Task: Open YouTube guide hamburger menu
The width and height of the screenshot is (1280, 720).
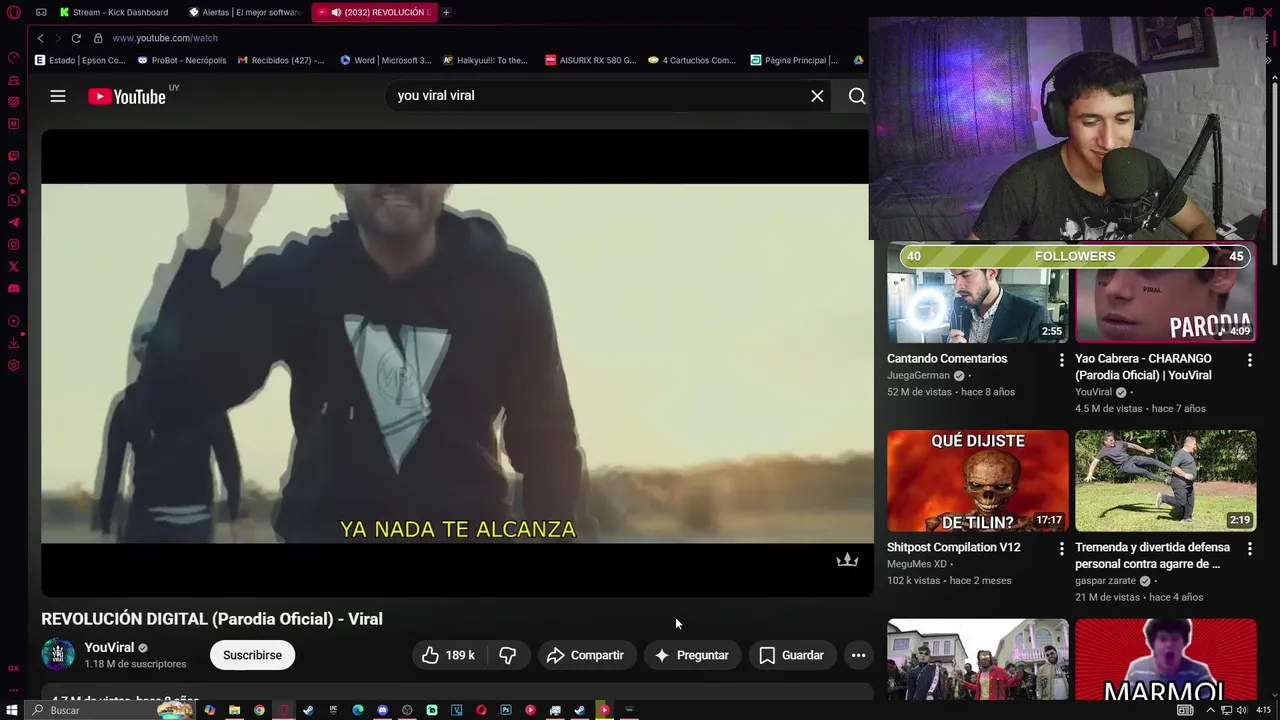Action: pos(58,96)
